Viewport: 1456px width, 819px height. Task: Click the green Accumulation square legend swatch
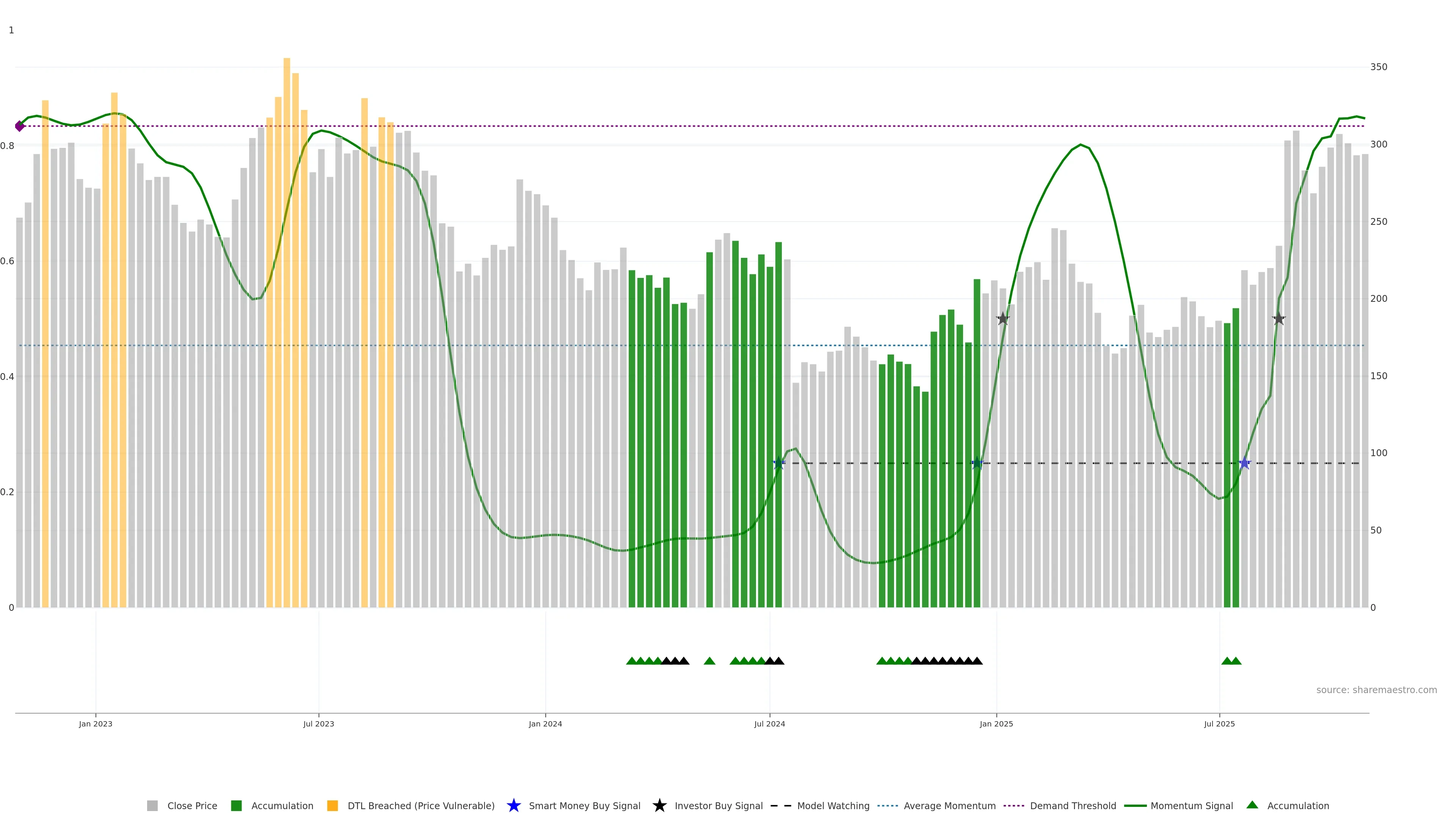point(236,806)
